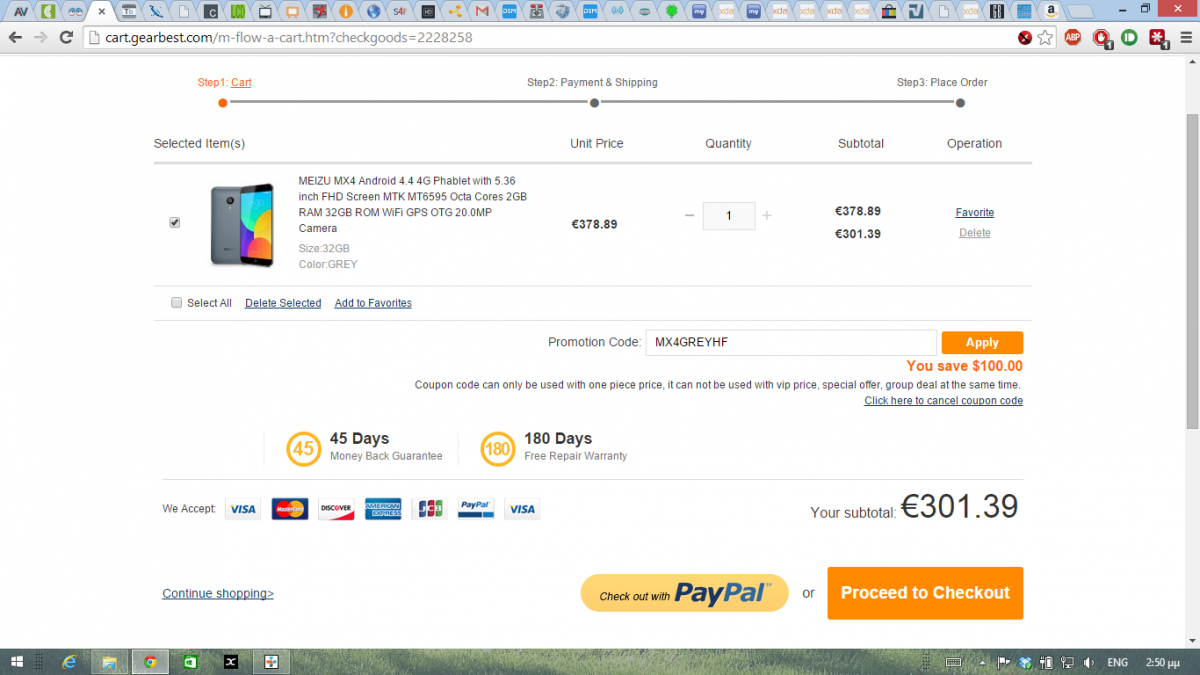Click the Delete Selected link
Image resolution: width=1200 pixels, height=675 pixels.
click(283, 303)
